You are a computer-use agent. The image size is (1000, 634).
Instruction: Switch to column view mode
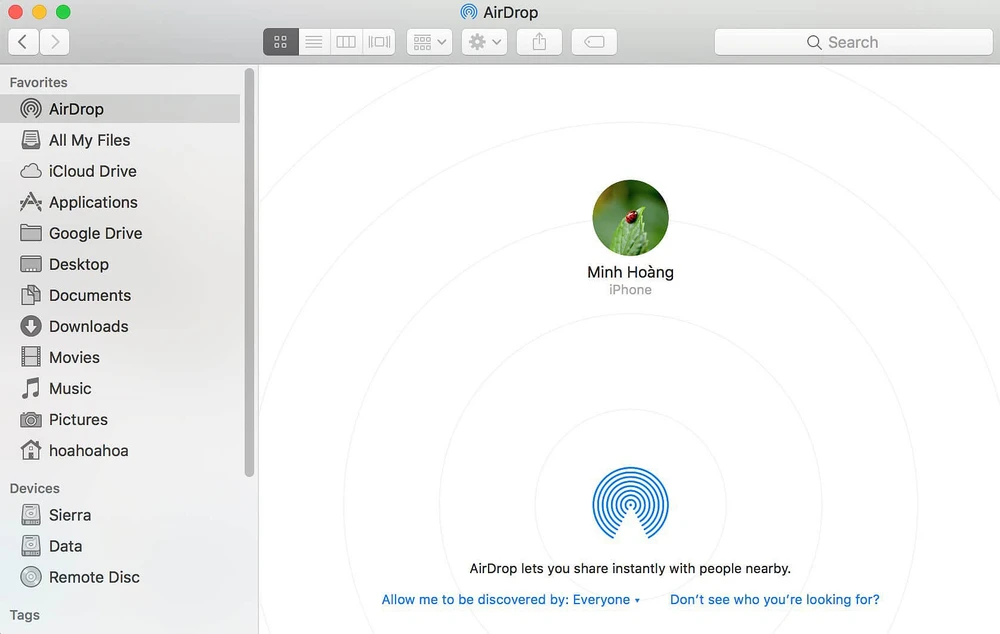pos(346,42)
